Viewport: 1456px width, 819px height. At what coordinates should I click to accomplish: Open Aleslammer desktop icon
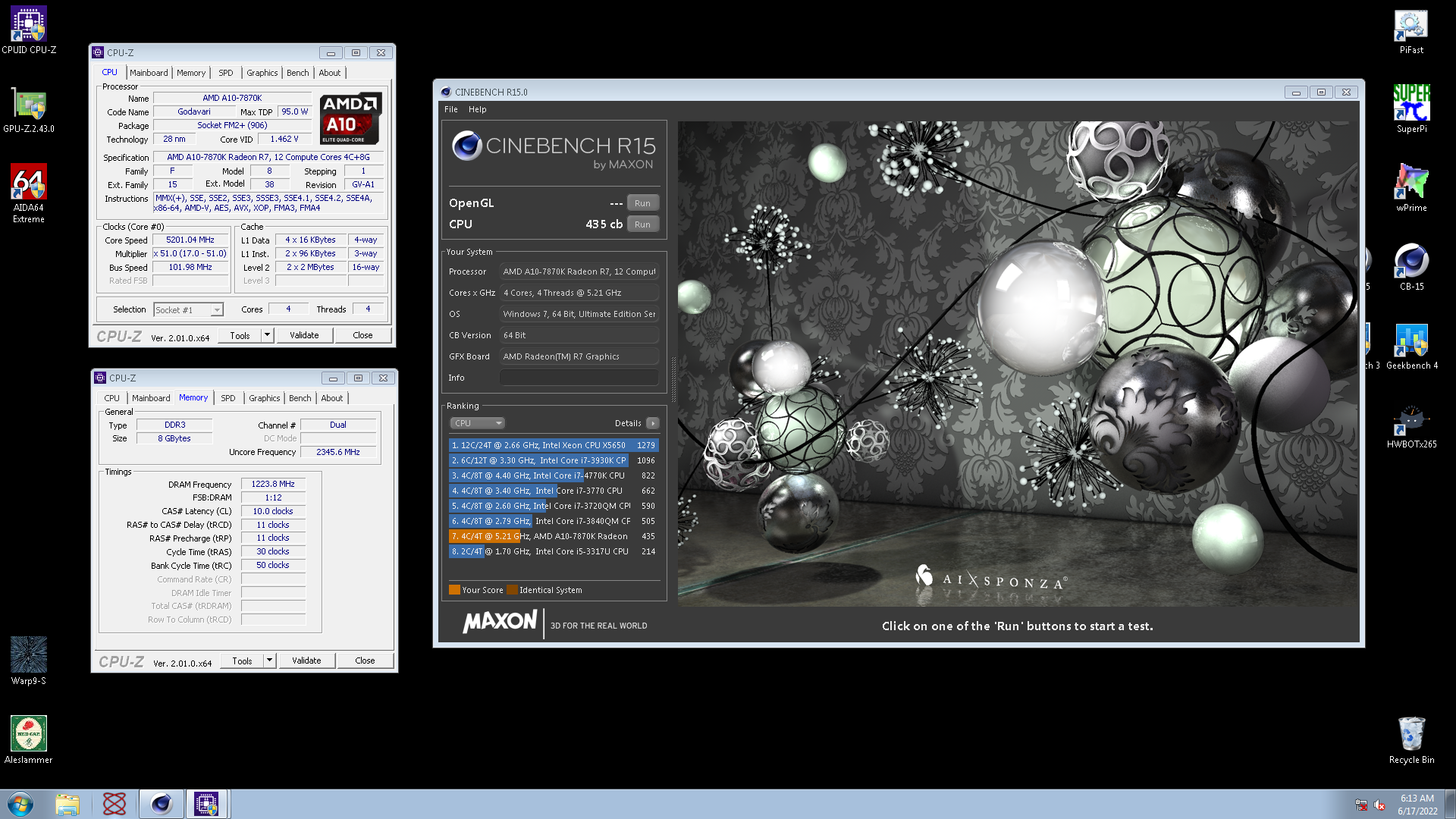coord(29,740)
